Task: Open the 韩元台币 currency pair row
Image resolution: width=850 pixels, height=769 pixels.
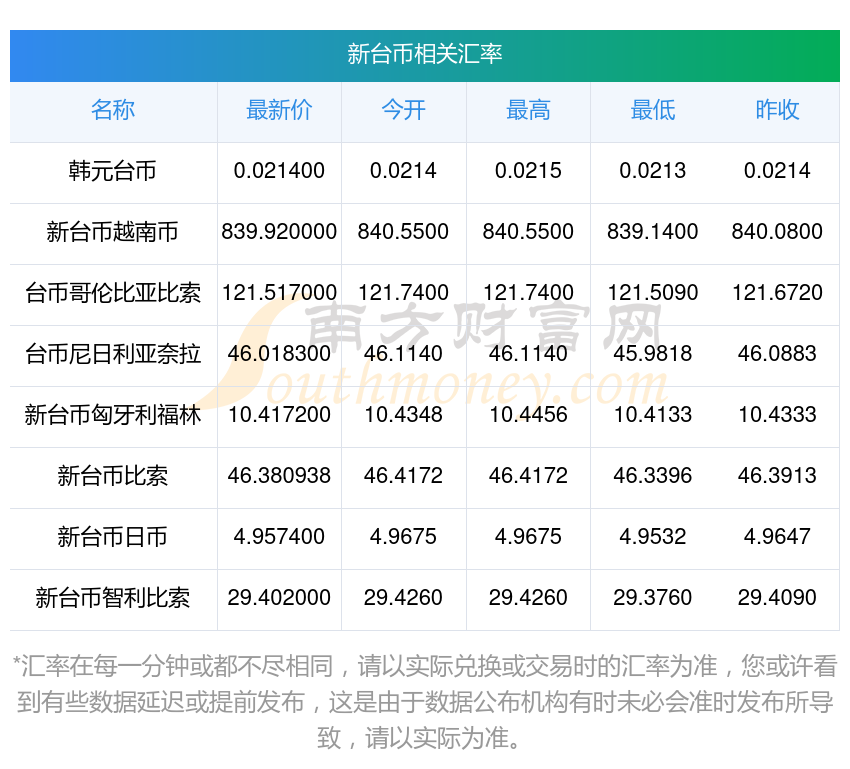Action: click(113, 171)
